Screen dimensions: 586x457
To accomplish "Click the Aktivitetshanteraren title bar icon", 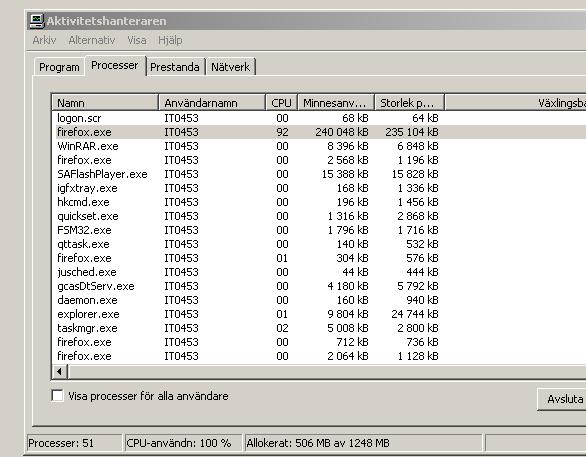I will (x=37, y=21).
